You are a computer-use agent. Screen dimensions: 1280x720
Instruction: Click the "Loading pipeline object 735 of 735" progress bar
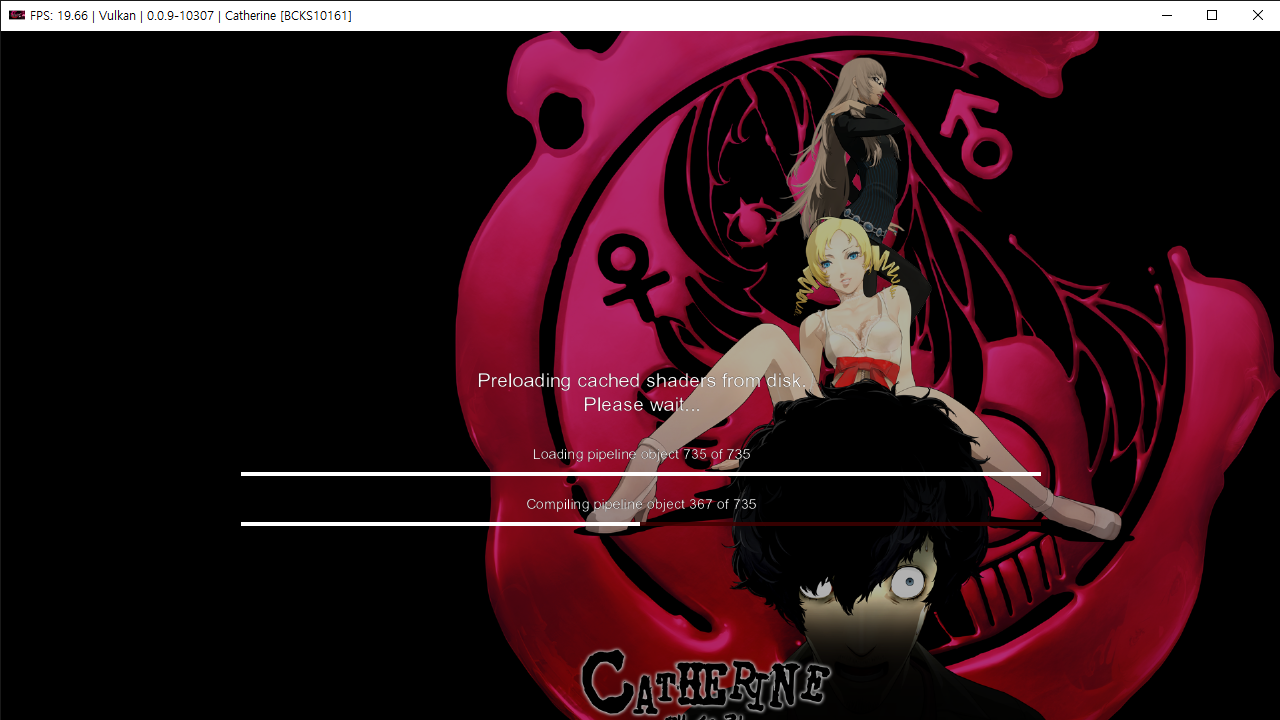click(x=641, y=474)
